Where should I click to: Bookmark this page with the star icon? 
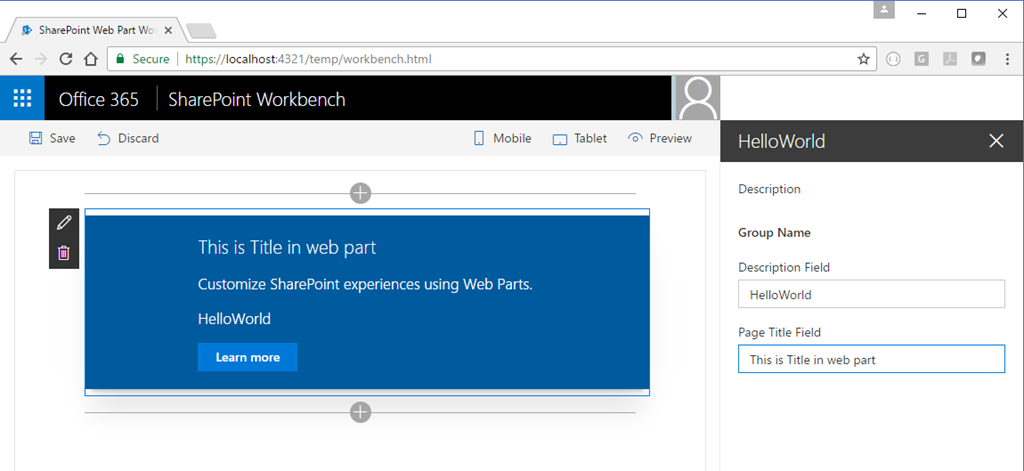(863, 59)
